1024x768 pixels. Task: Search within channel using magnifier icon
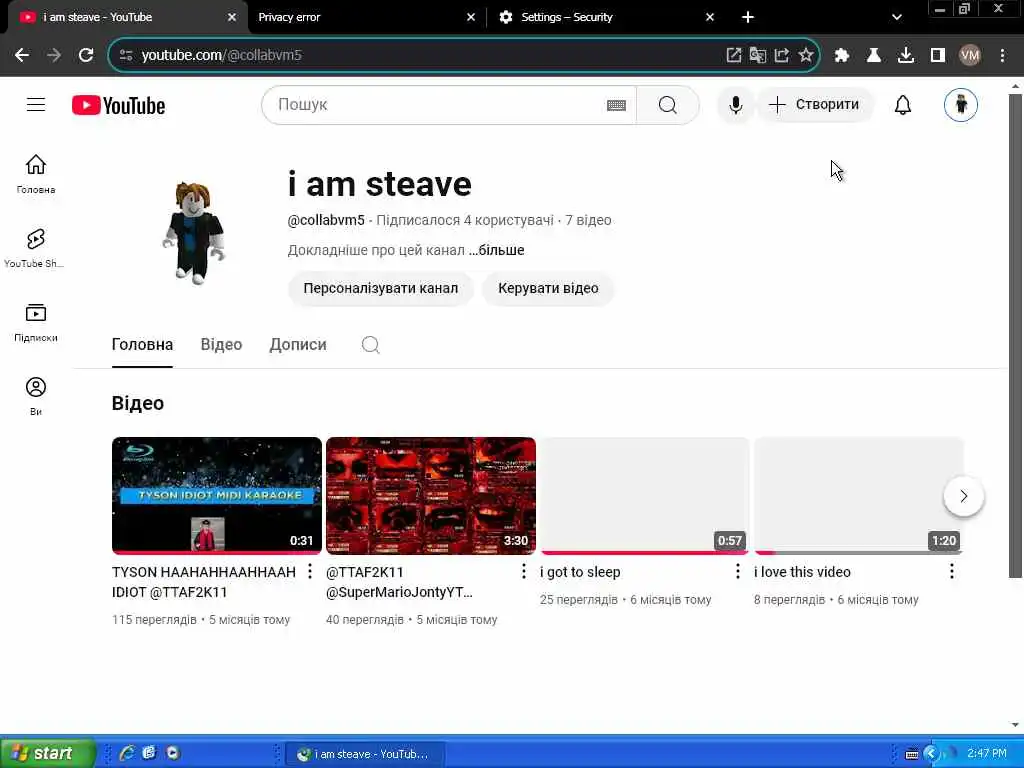pos(370,345)
